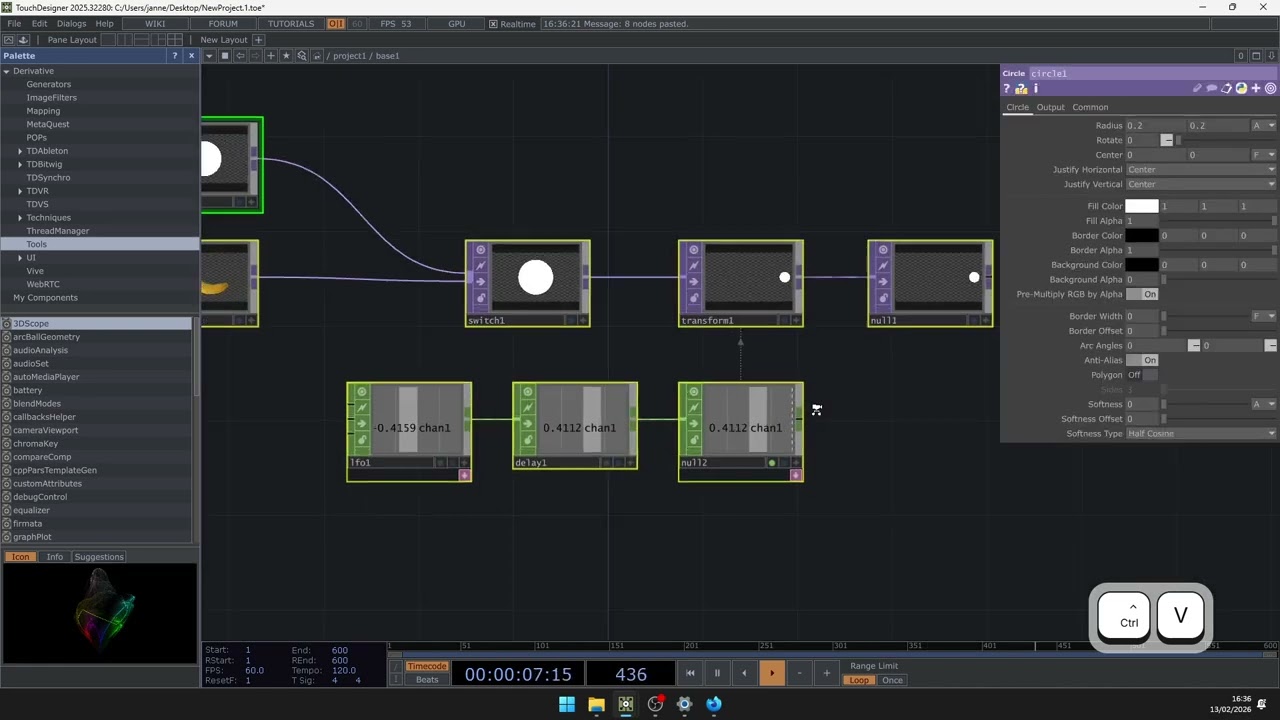Toggle Anti-Alias On switch
Viewport: 1280px width, 720px height.
tap(1142, 360)
